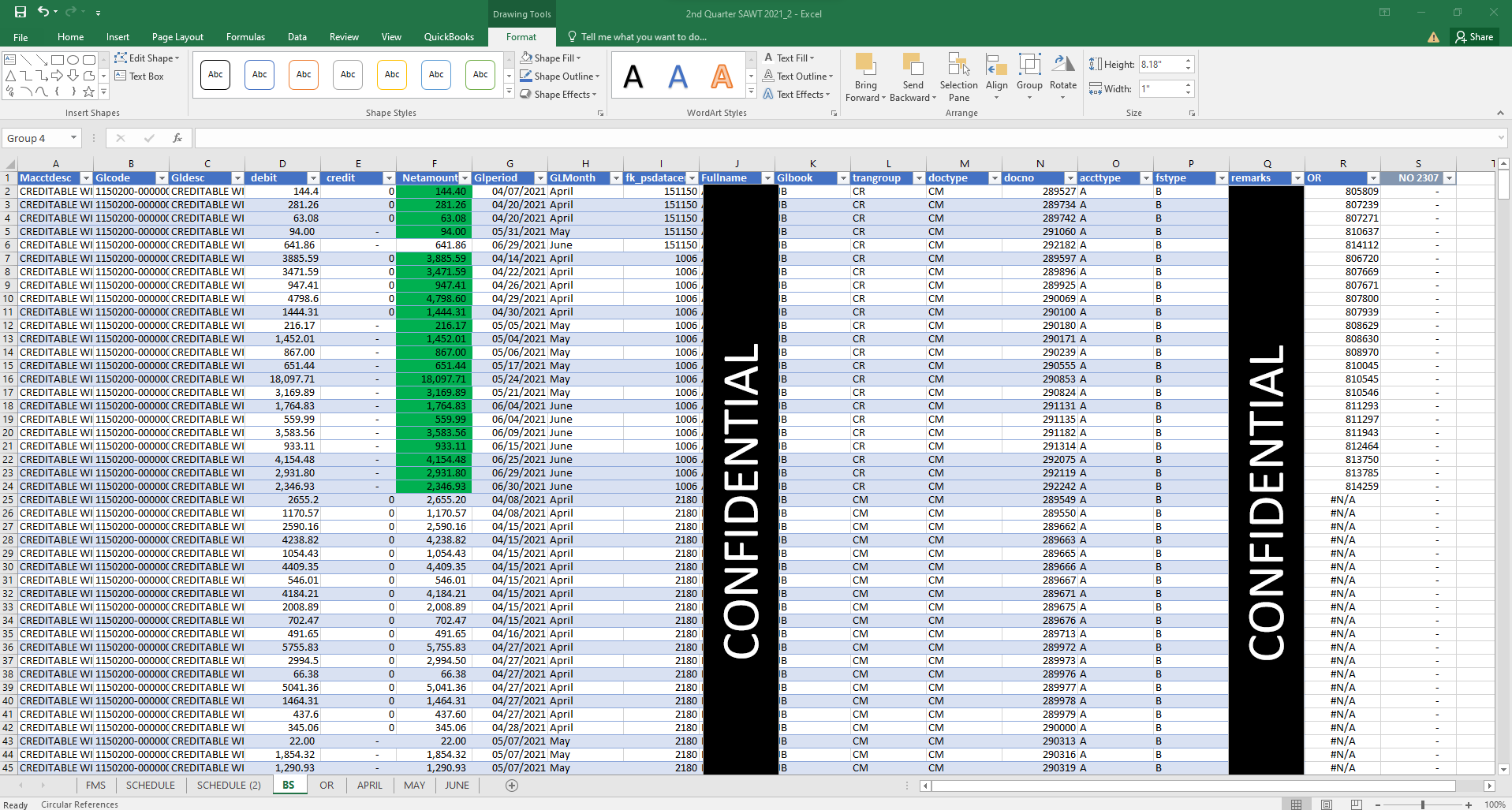Open the Rotate objects menu
The image size is (1512, 810).
(x=1063, y=77)
